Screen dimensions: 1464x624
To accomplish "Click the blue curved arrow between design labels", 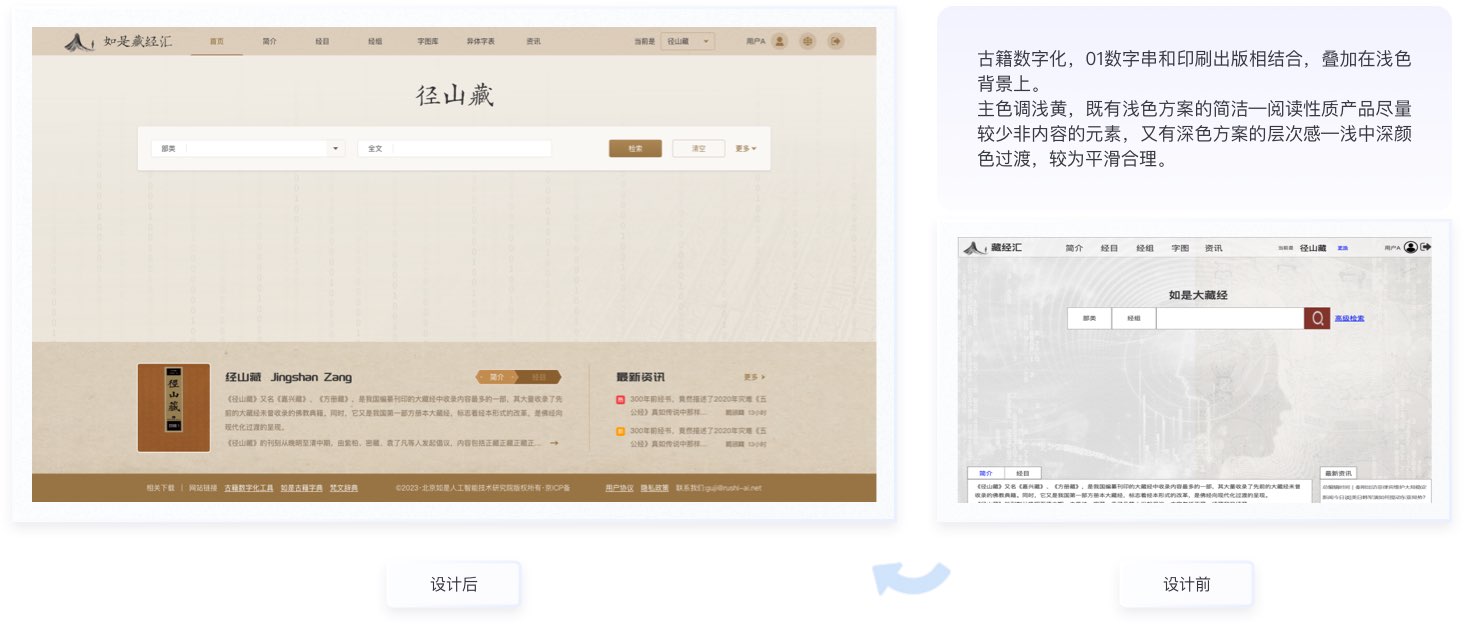I will [x=910, y=577].
